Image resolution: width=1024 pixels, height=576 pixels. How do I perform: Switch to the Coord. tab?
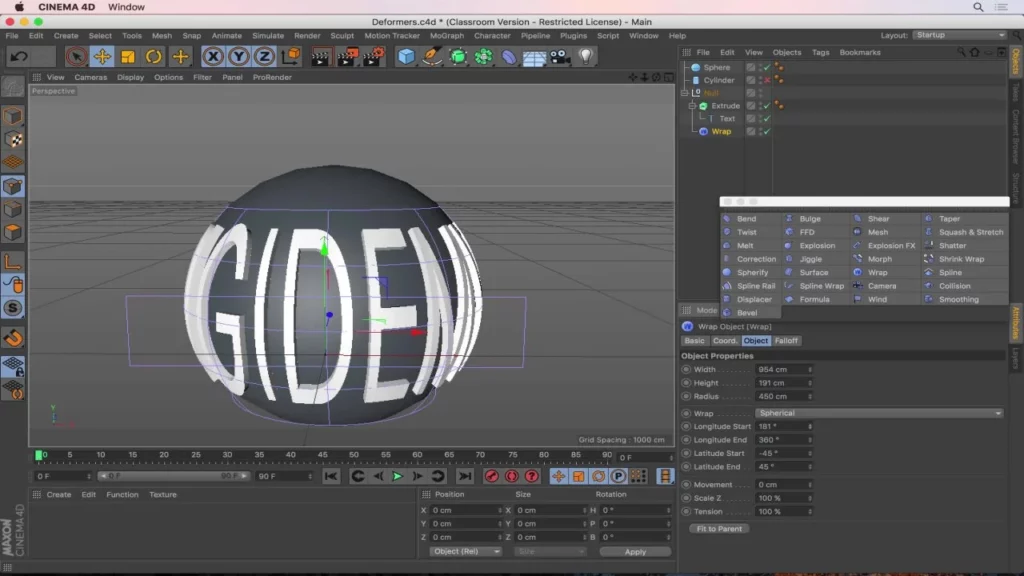[724, 341]
